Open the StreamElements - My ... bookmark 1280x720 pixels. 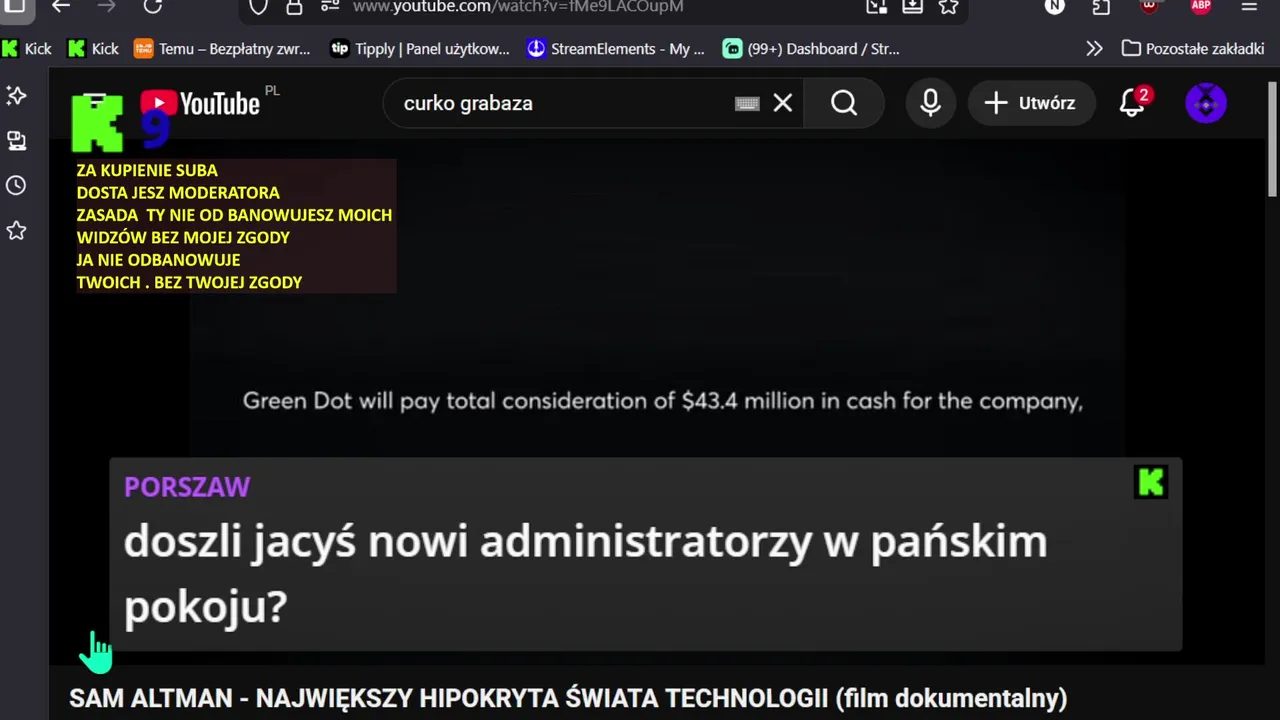[x=615, y=48]
